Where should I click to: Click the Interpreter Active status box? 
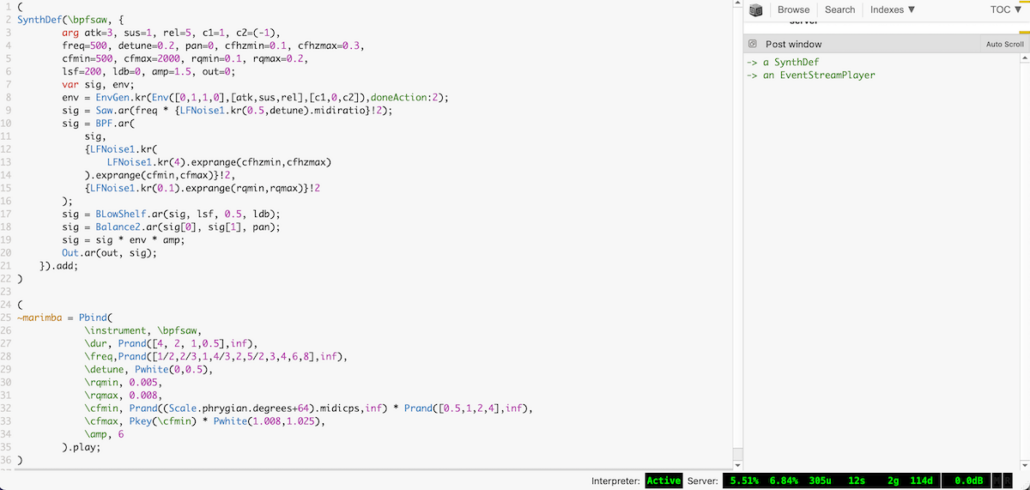[663, 481]
